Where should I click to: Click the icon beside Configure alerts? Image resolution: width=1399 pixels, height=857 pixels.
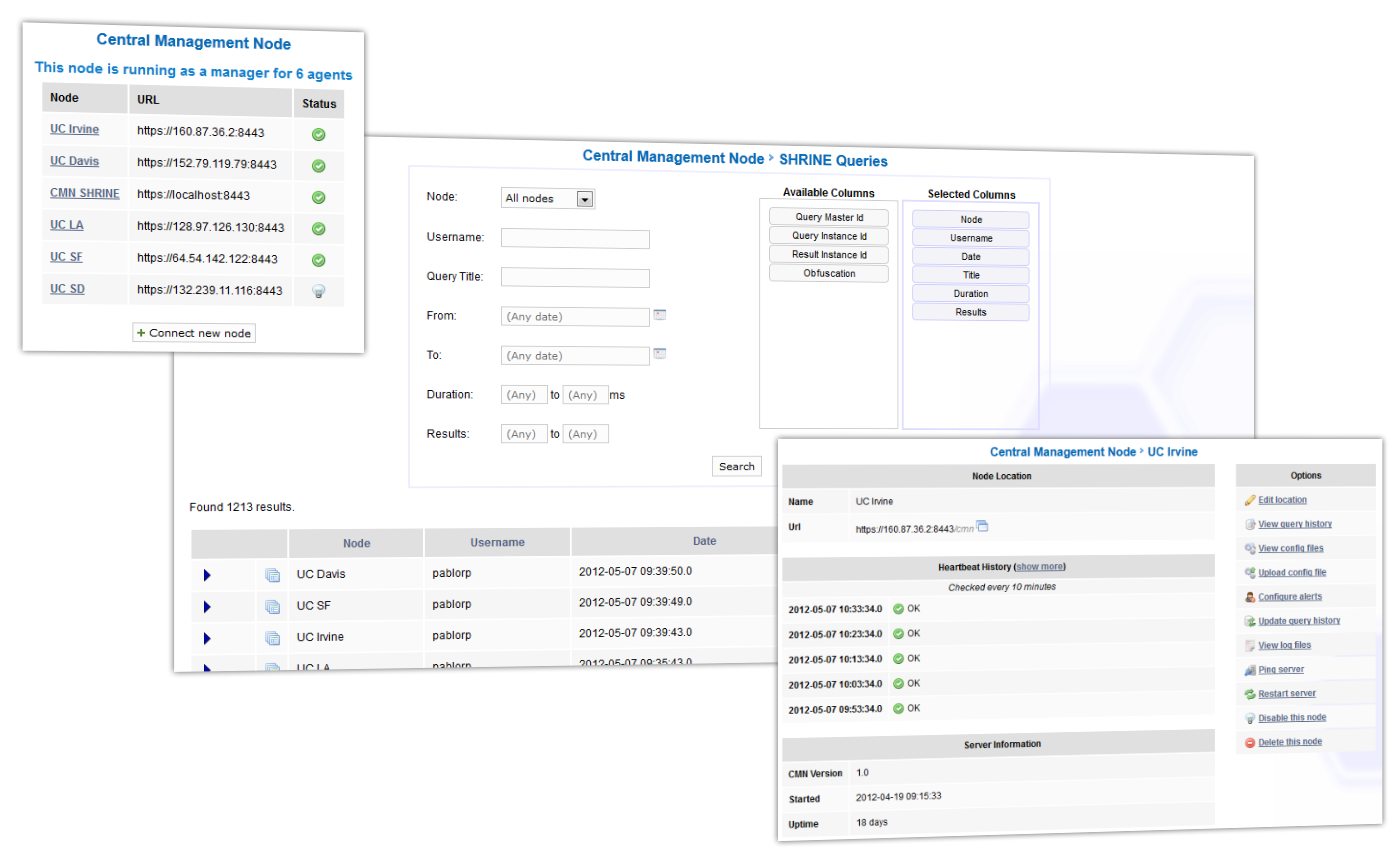click(x=1250, y=597)
